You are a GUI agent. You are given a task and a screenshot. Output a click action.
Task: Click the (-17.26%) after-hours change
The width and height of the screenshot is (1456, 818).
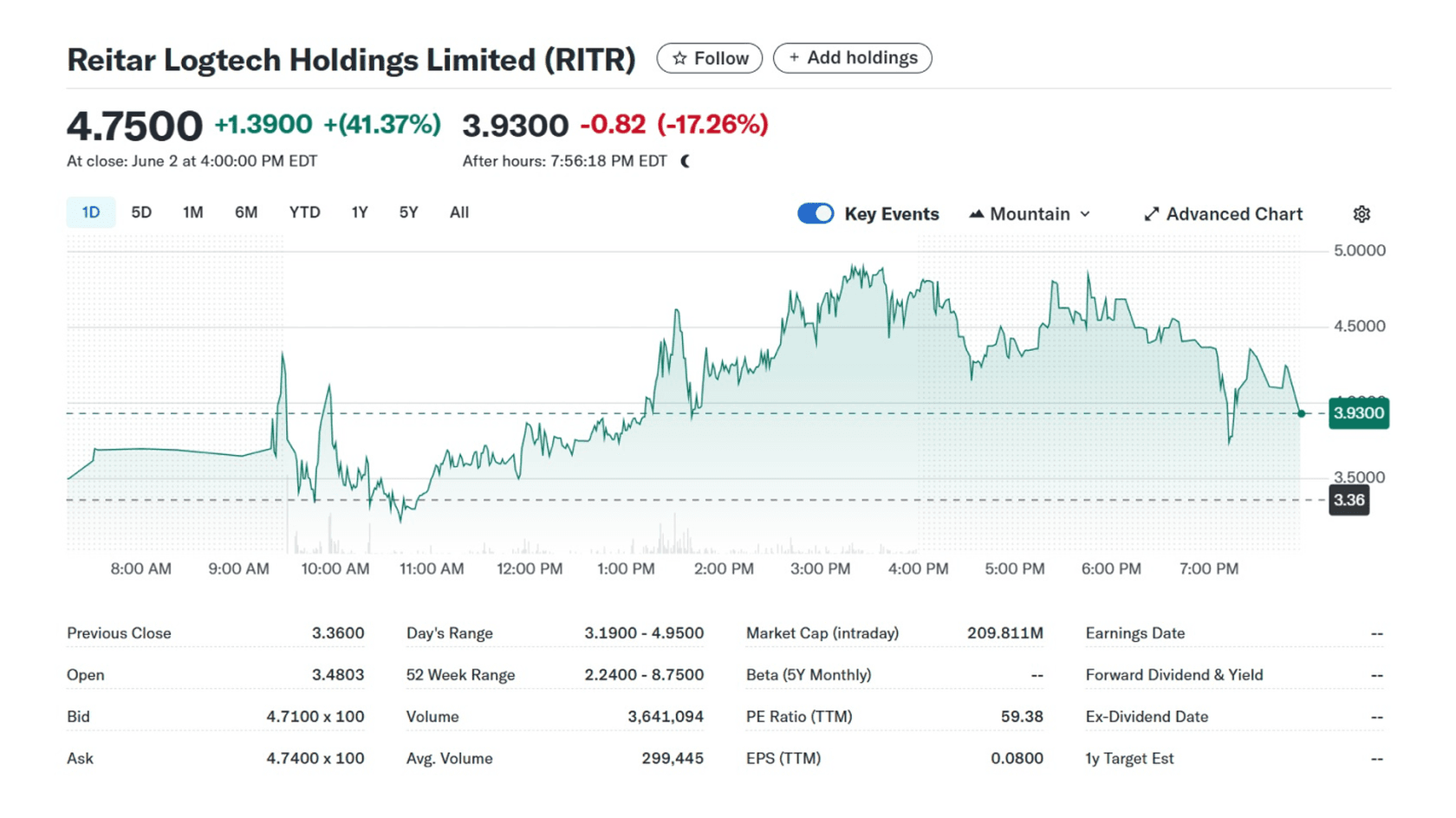(712, 125)
